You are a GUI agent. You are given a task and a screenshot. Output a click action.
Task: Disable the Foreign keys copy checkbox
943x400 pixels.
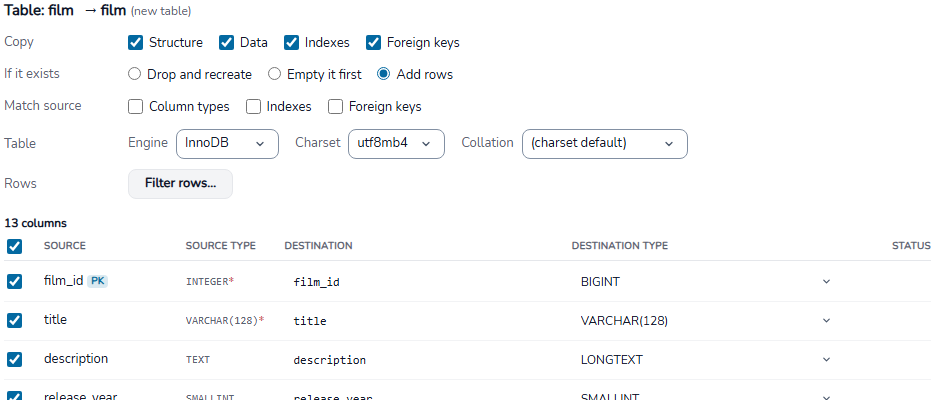click(x=373, y=43)
